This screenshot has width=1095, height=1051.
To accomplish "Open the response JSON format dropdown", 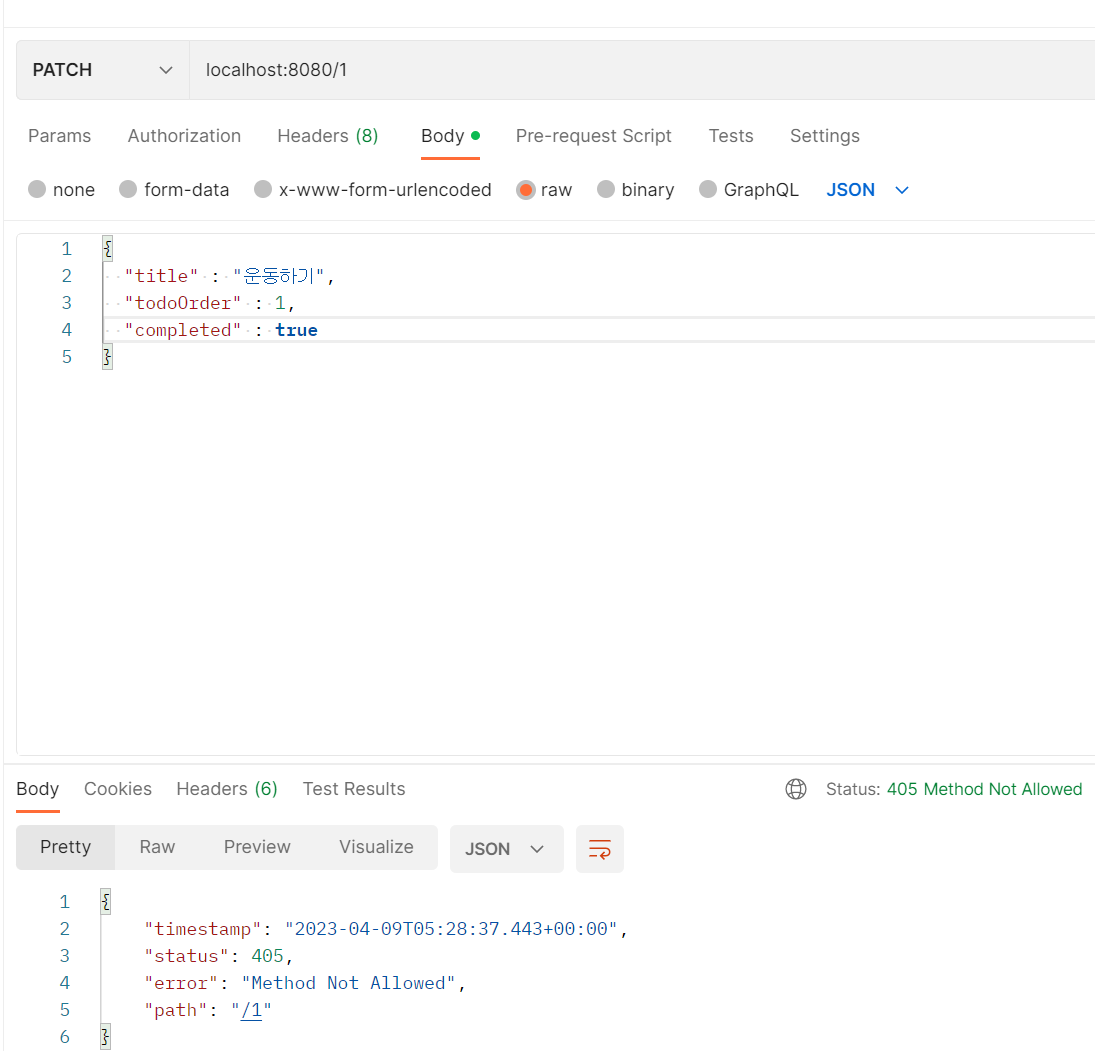I will 506,849.
